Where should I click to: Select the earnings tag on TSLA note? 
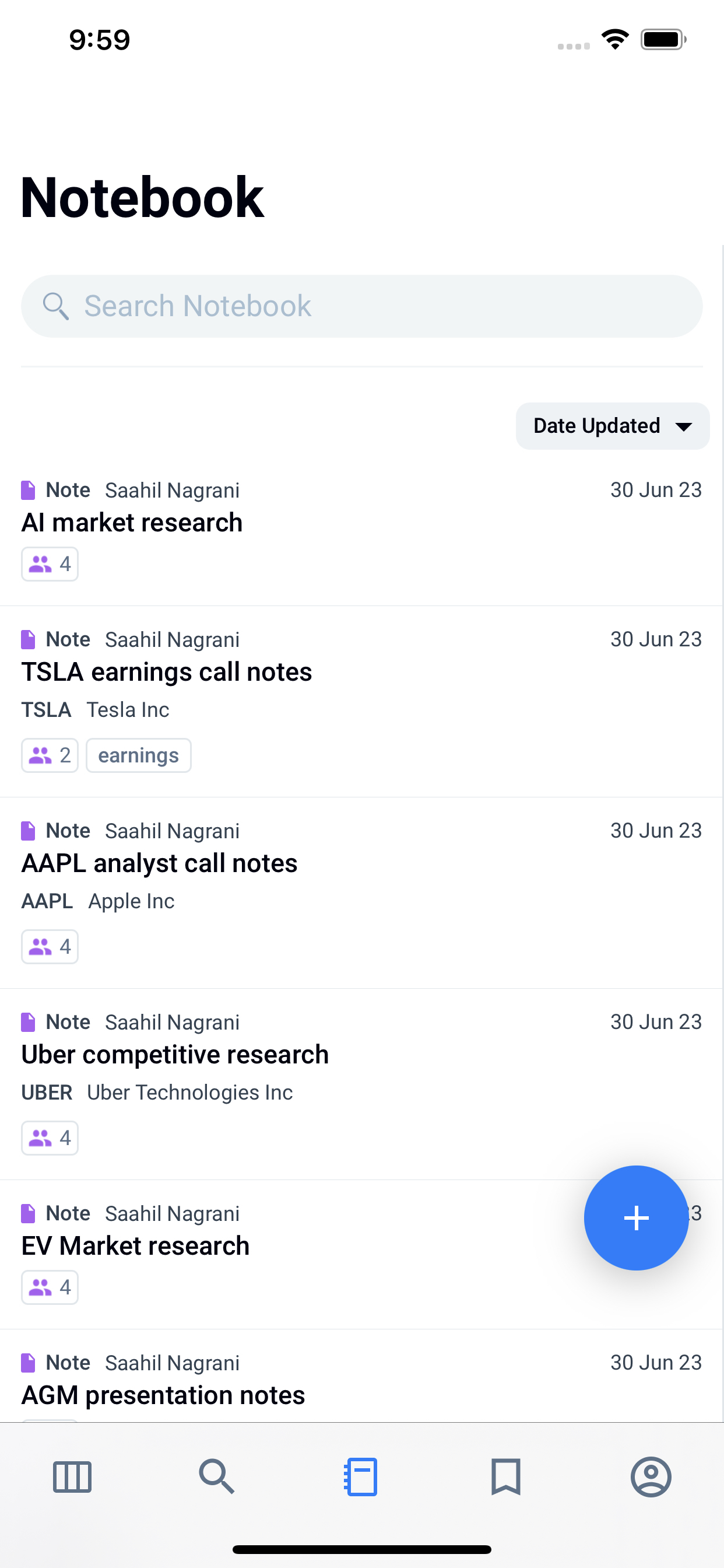139,755
